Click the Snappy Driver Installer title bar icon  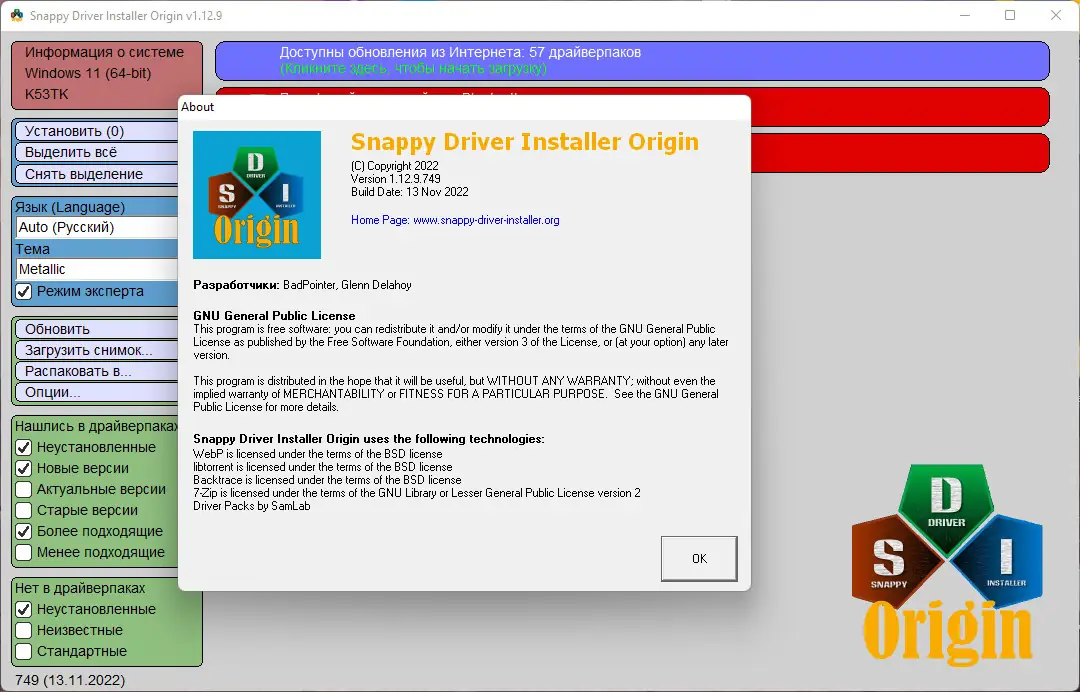click(17, 15)
